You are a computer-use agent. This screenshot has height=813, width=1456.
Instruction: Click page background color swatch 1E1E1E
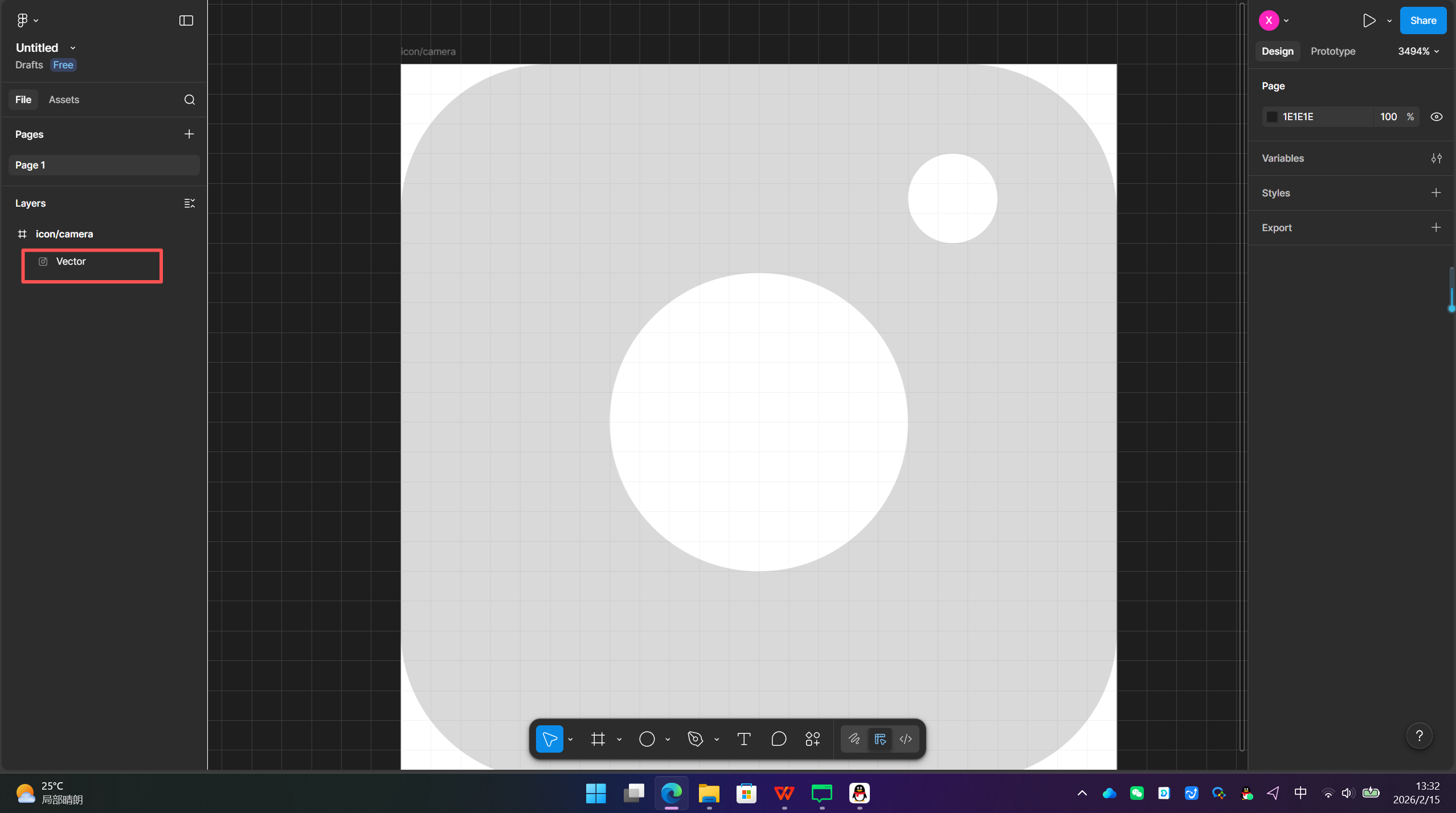pos(1271,117)
